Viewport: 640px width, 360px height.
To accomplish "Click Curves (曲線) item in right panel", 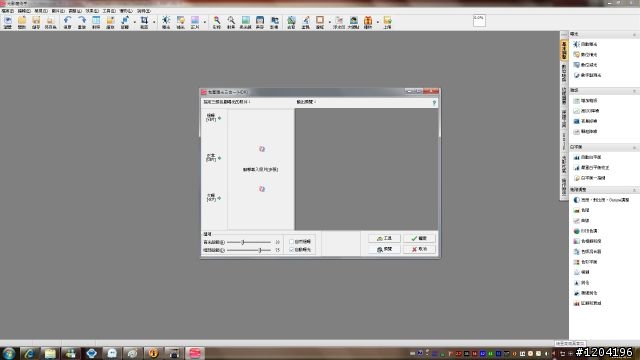I will pyautogui.click(x=582, y=220).
